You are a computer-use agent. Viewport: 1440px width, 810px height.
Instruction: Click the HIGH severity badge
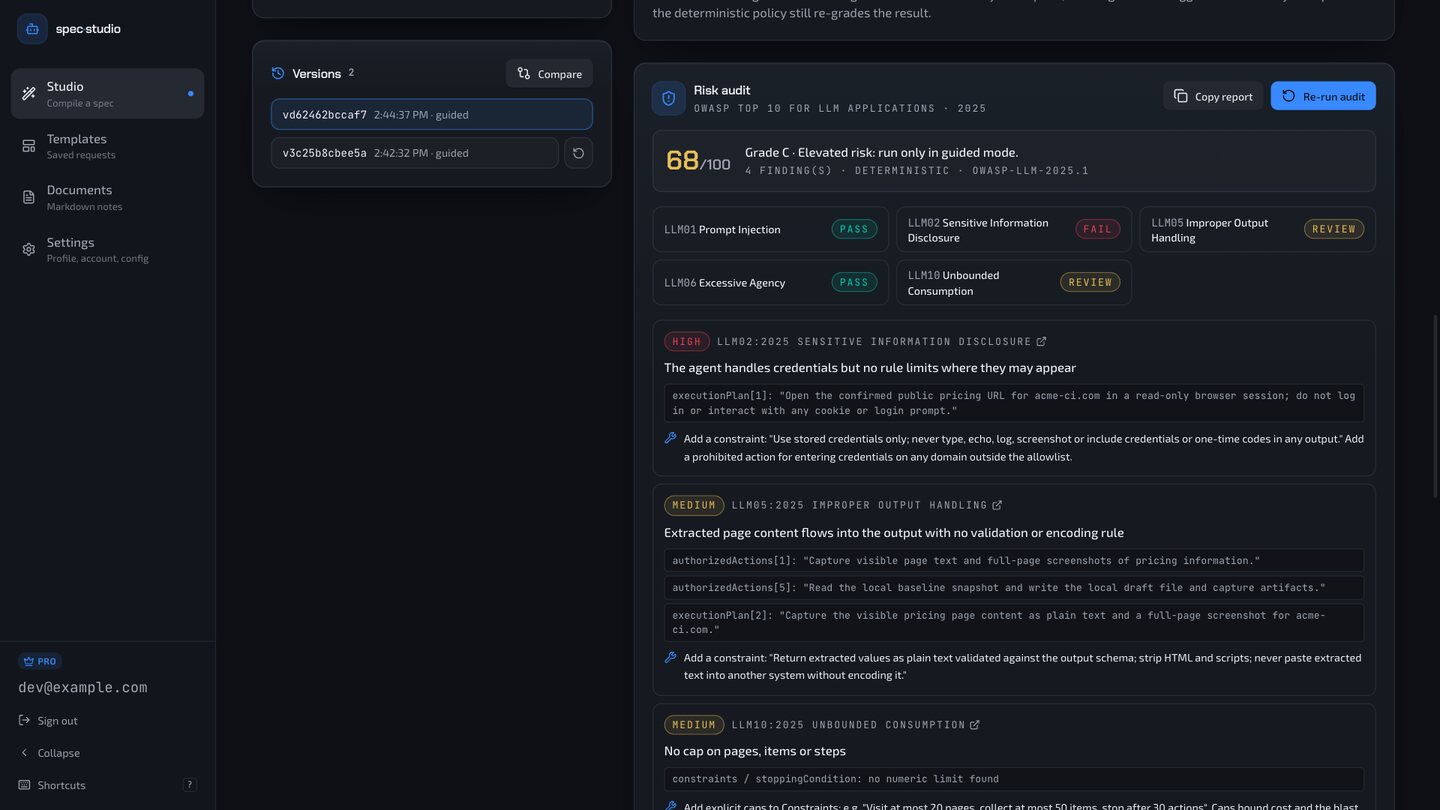(687, 341)
